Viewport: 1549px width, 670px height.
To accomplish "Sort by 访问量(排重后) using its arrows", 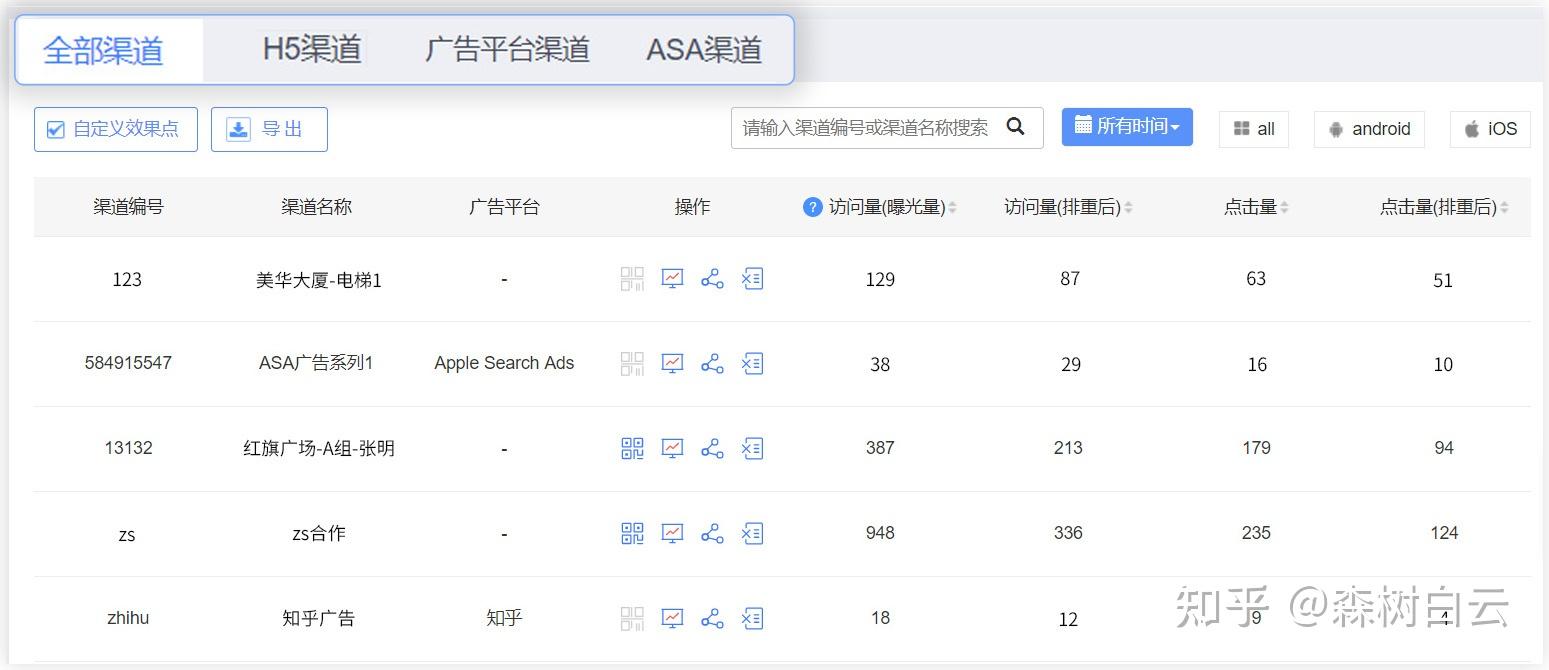I will click(x=1129, y=207).
